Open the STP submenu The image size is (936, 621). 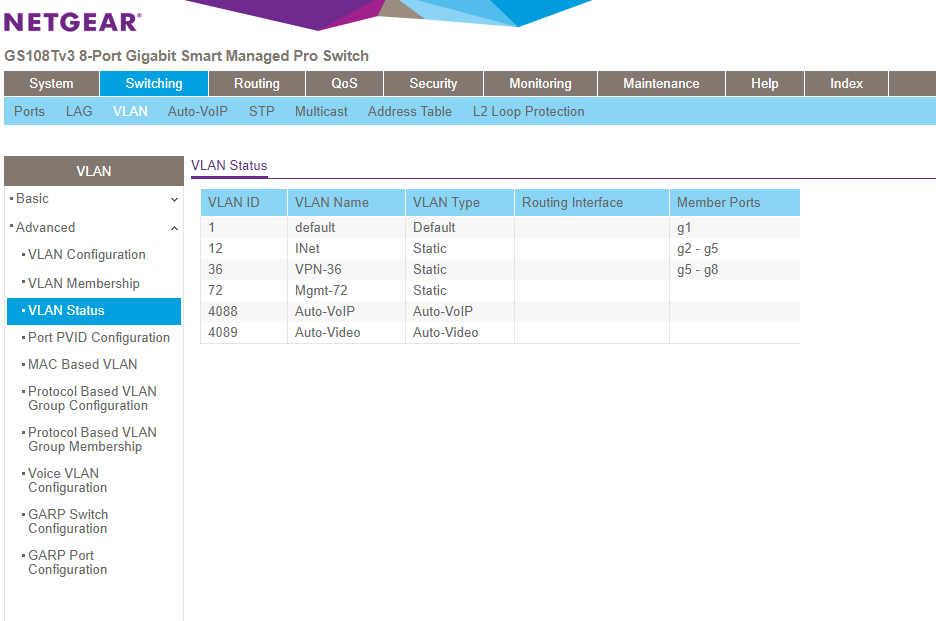click(x=261, y=111)
